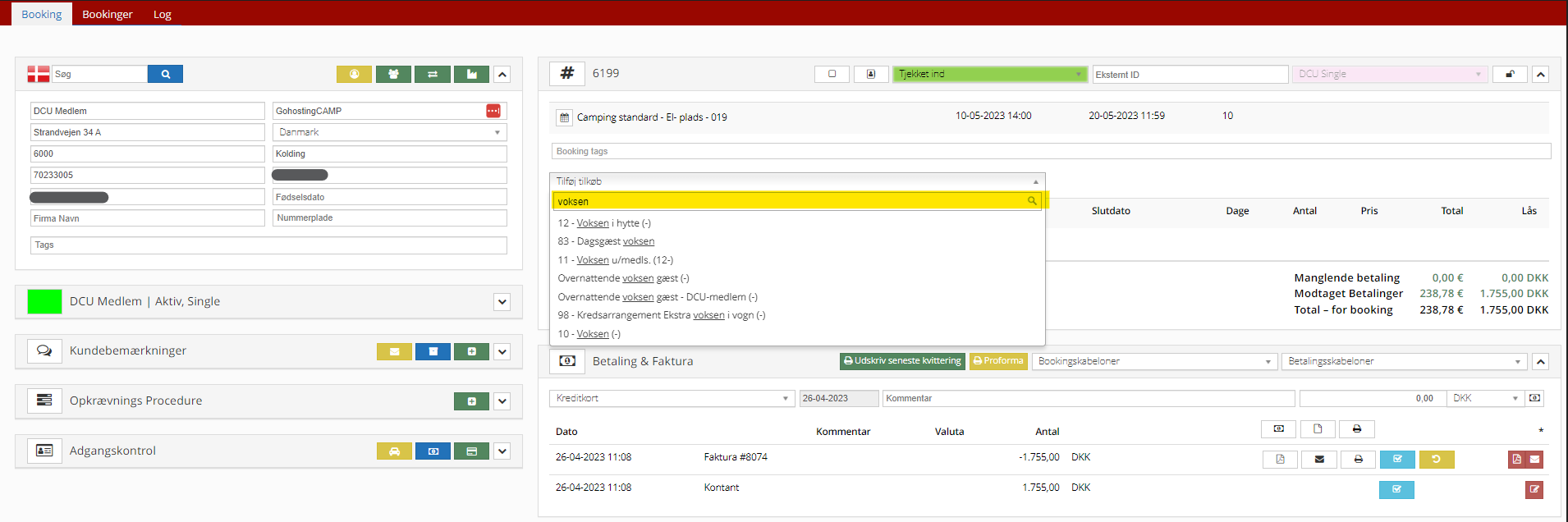This screenshot has width=1568, height=522.
Task: Click the green DCU Medlem status color square
Action: point(44,302)
